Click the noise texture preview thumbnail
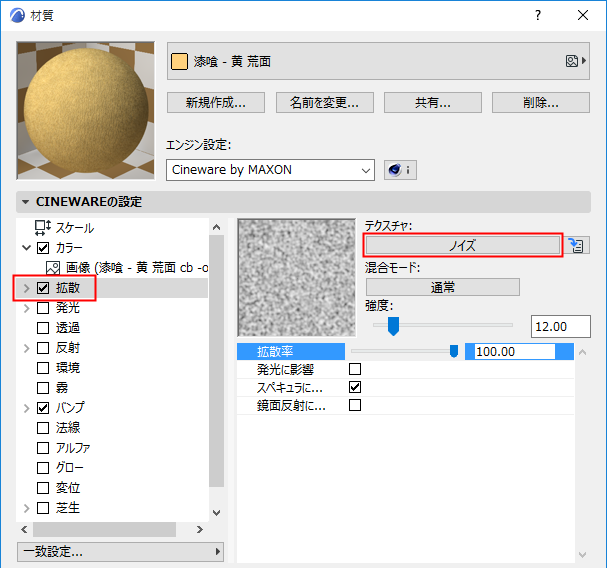 click(x=297, y=277)
